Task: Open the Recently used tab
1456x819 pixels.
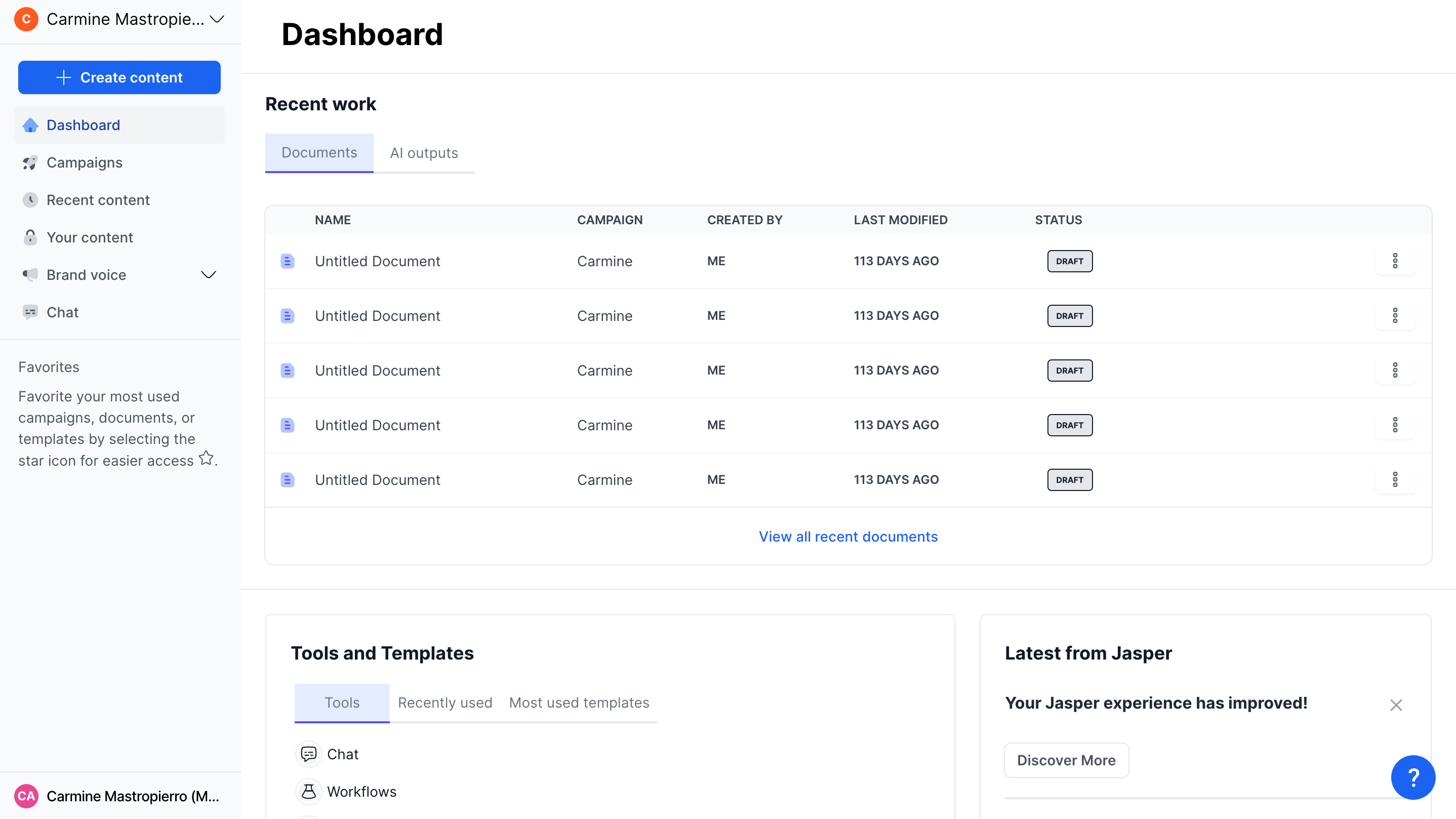Action: pyautogui.click(x=445, y=703)
